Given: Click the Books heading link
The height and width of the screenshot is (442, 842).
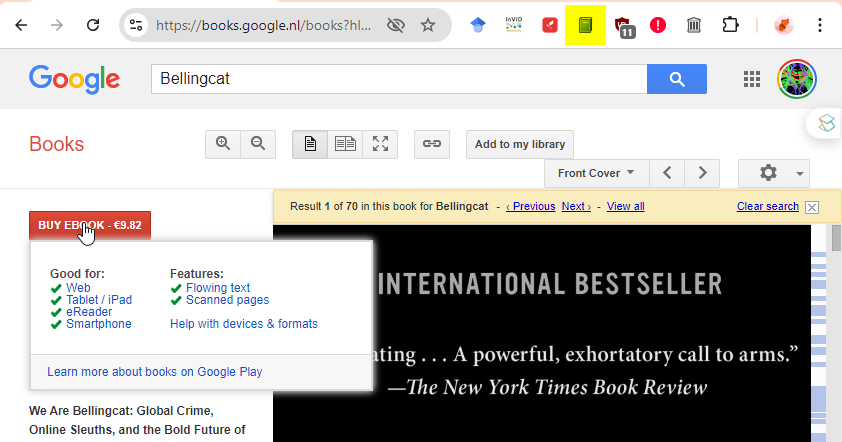Looking at the screenshot, I should (56, 144).
